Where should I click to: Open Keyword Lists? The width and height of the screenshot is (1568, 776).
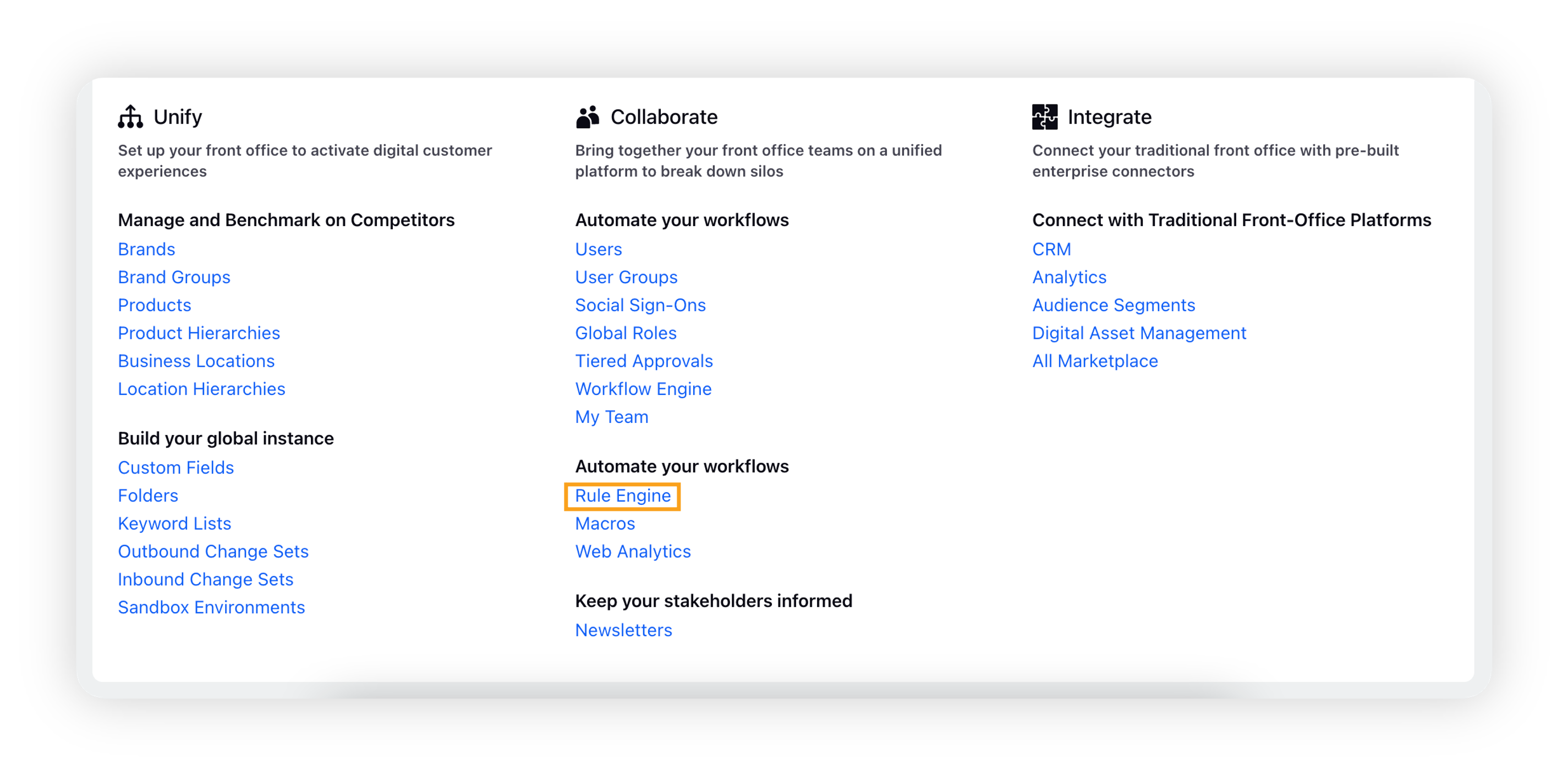[x=175, y=524]
